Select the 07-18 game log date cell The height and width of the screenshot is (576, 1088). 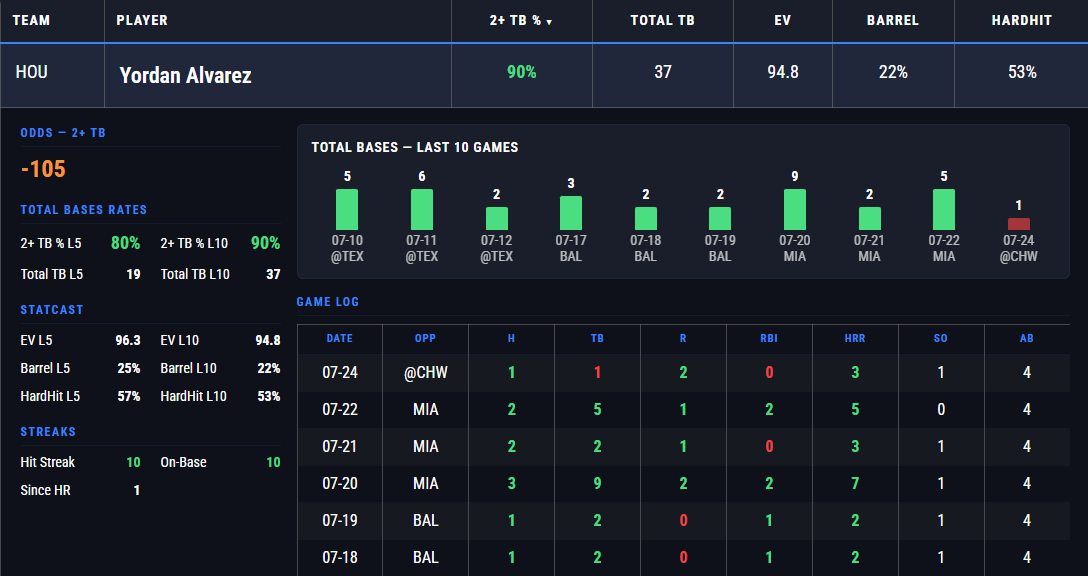pyautogui.click(x=340, y=557)
